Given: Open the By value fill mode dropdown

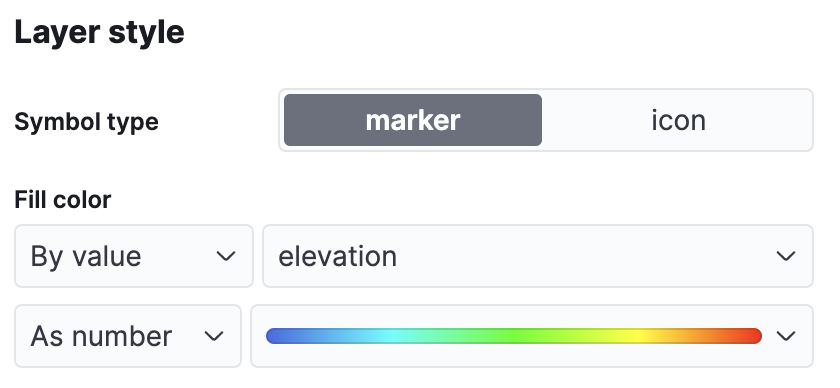Looking at the screenshot, I should point(133,256).
